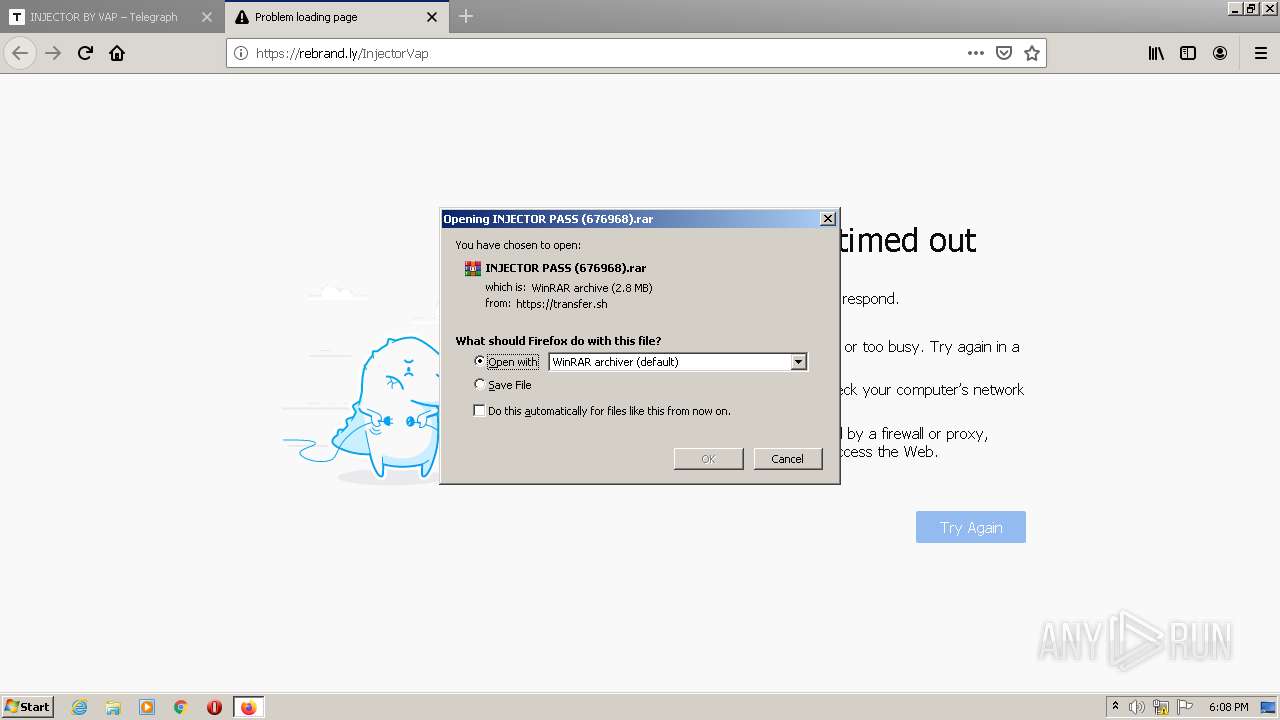Show site information icon in the address bar

241,53
